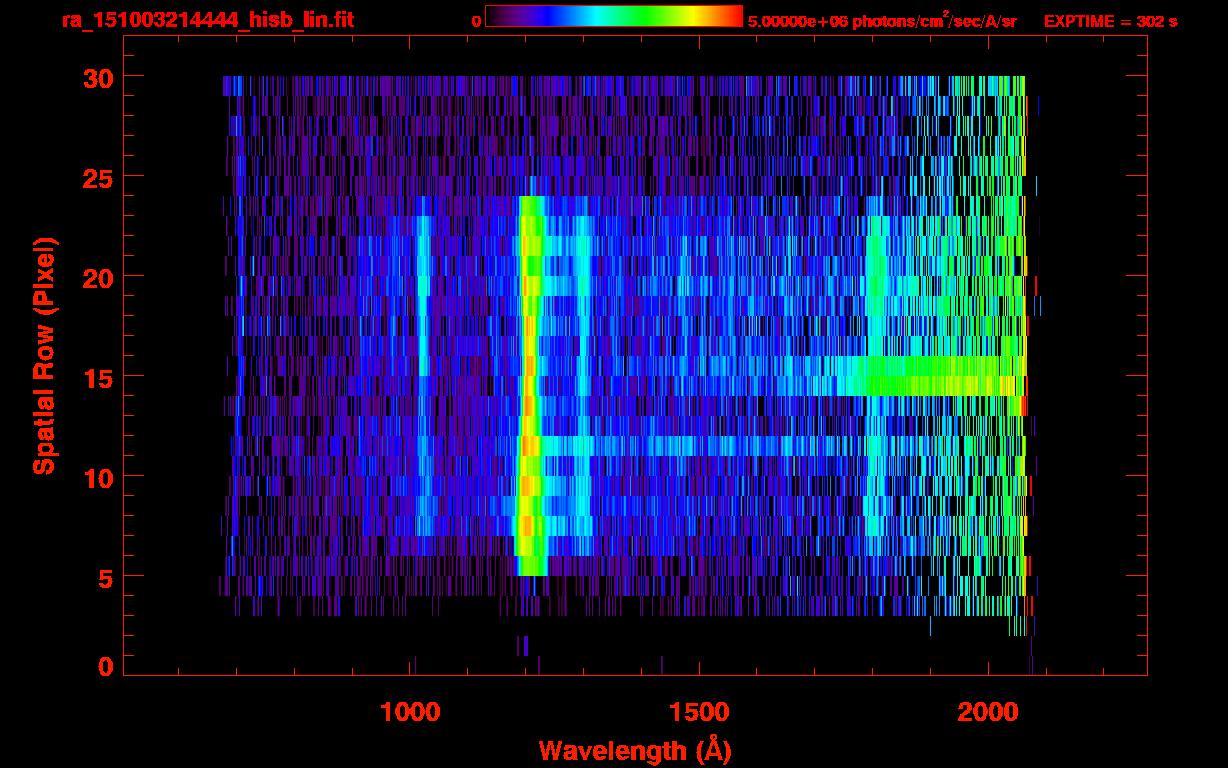
Task: Click the 1000 wavelength tick label
Action: (410, 711)
